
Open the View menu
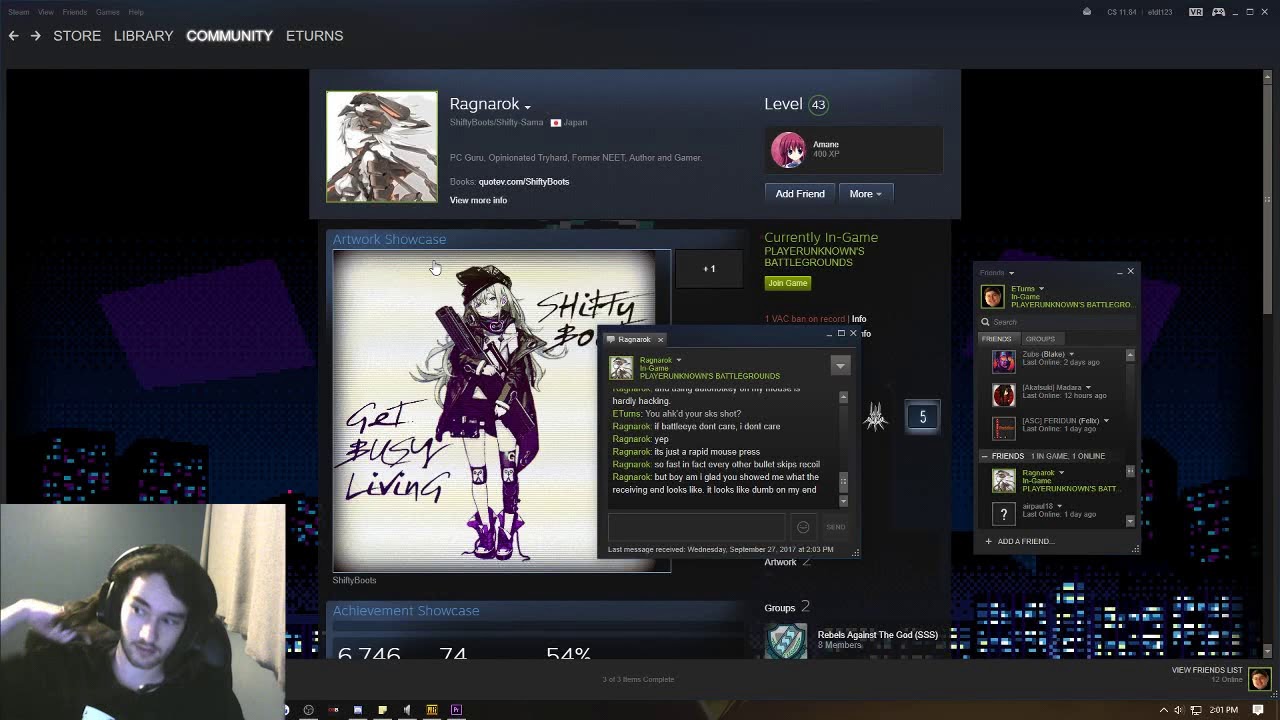pyautogui.click(x=46, y=12)
